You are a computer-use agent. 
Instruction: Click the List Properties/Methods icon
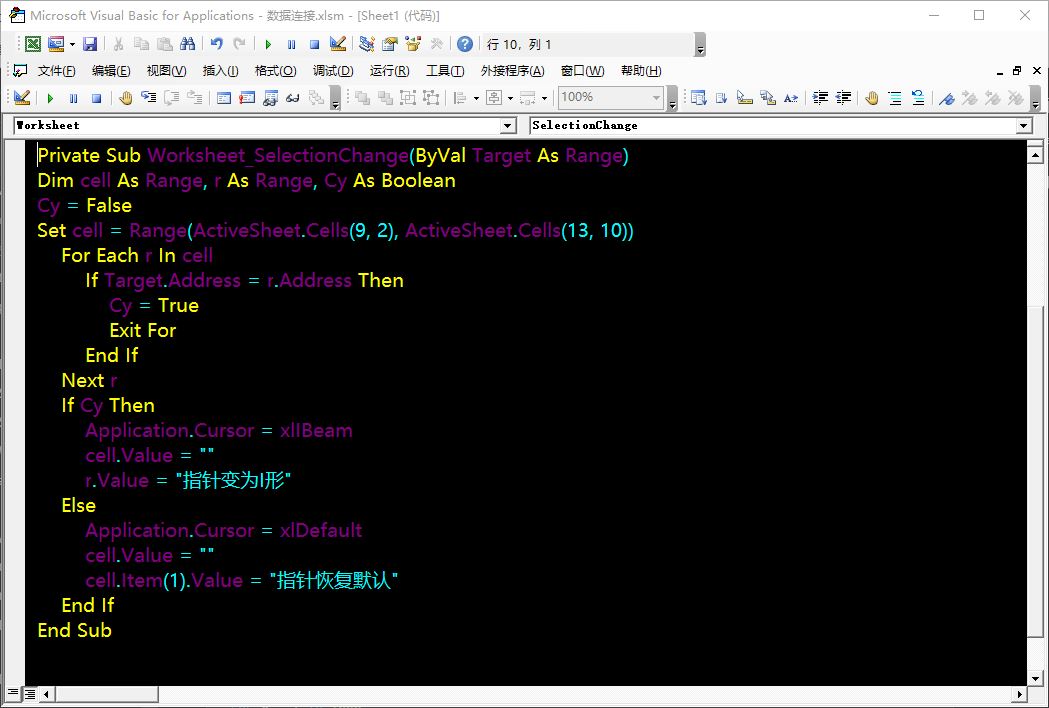coord(698,98)
